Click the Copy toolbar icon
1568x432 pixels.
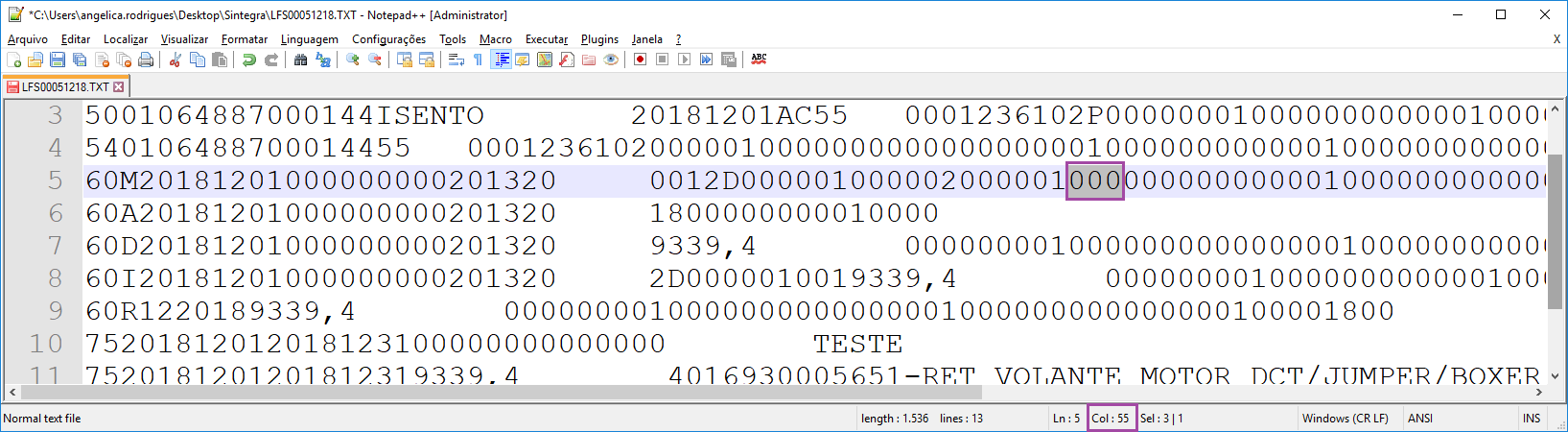click(x=198, y=60)
